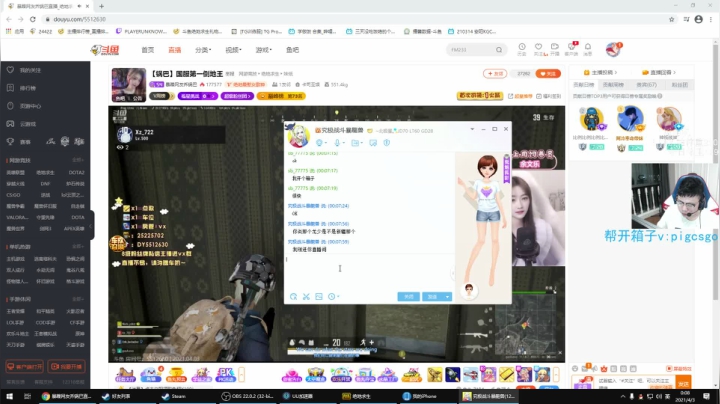Switch to Chrome in the taskbar

pyautogui.click(x=67, y=396)
